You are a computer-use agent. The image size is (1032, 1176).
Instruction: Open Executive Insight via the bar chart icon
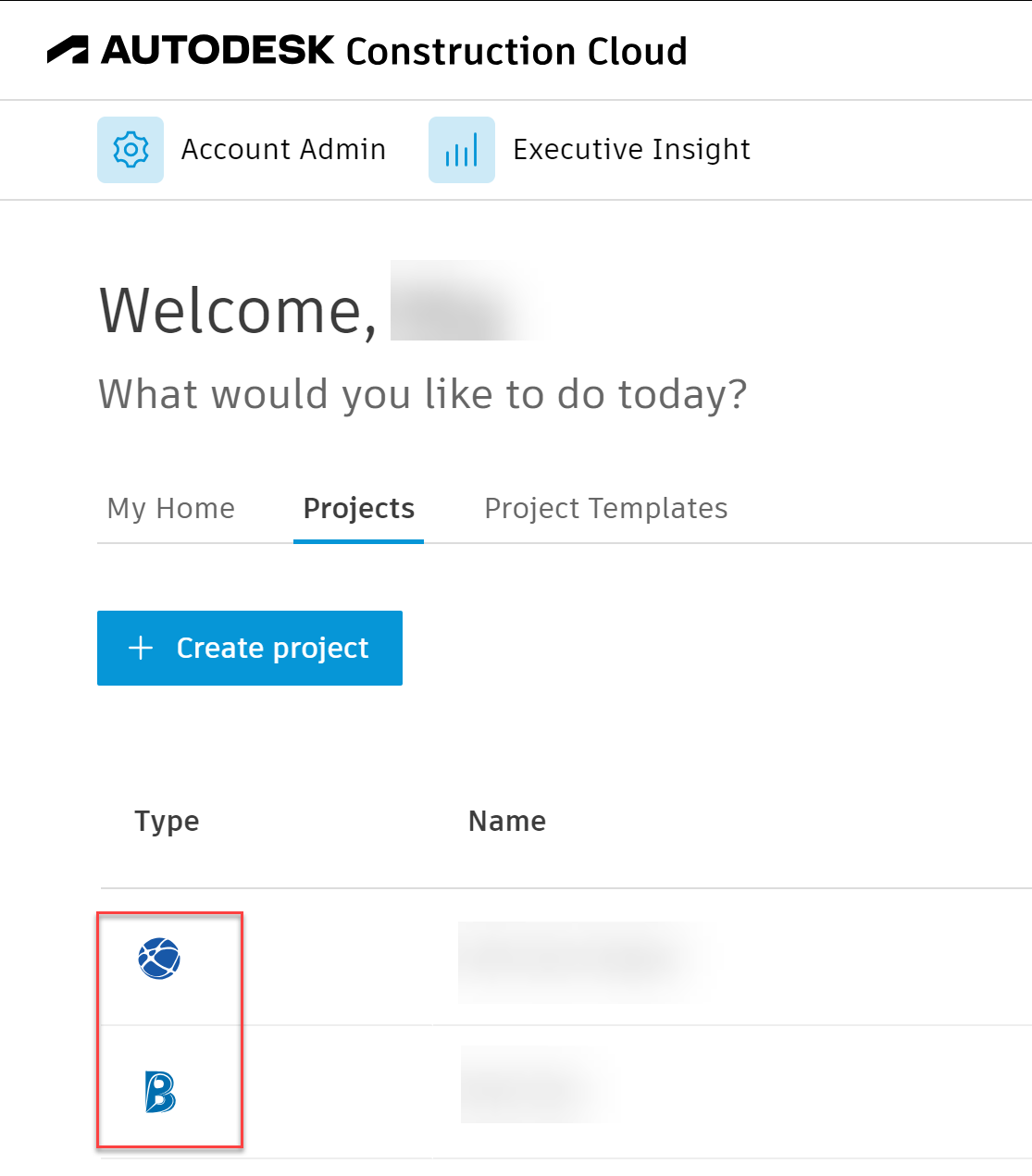pos(462,150)
